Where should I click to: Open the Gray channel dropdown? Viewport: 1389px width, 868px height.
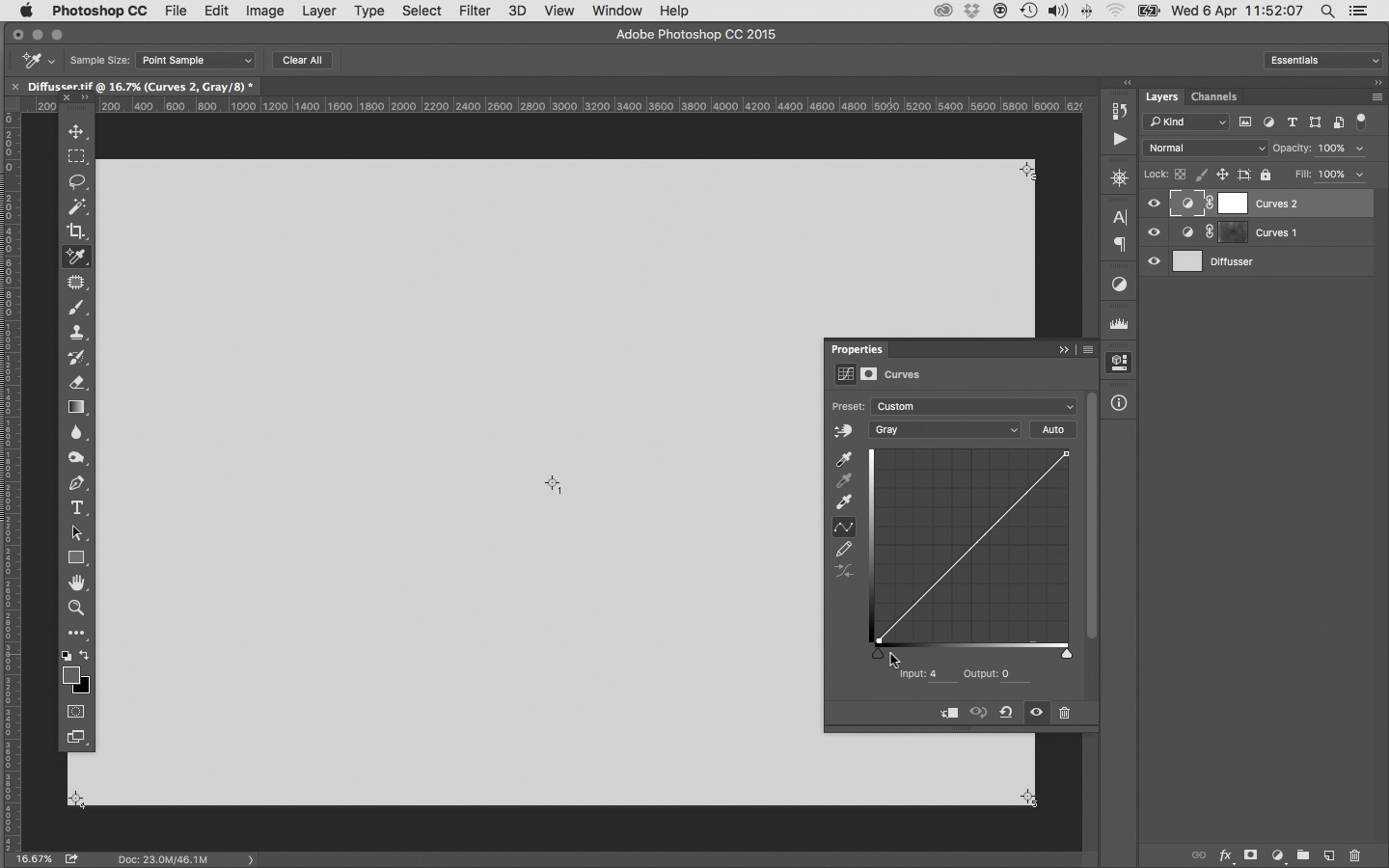pos(944,430)
